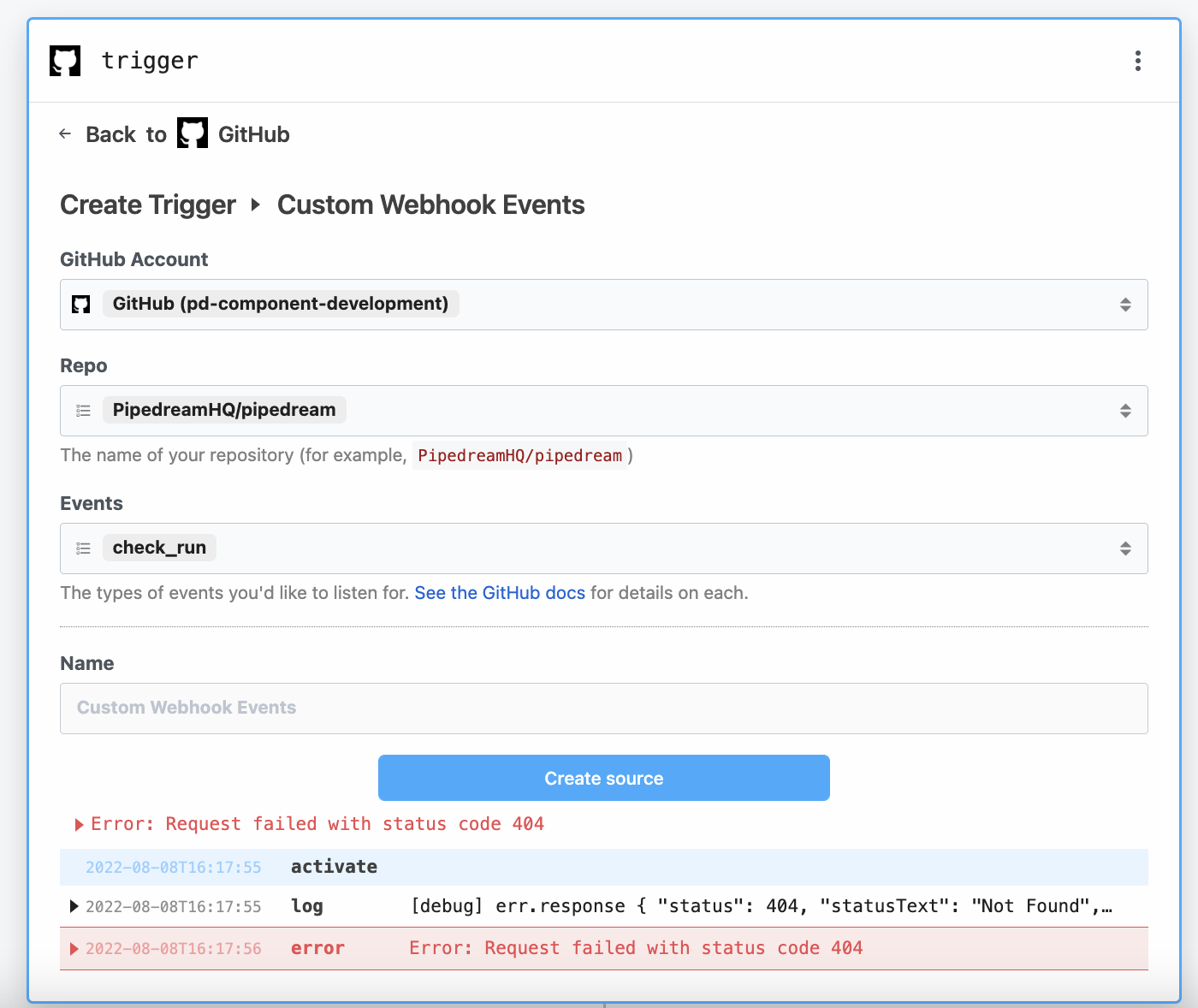Click the list icon in the Events field
Screen dimensions: 1198x1008
click(x=83, y=548)
